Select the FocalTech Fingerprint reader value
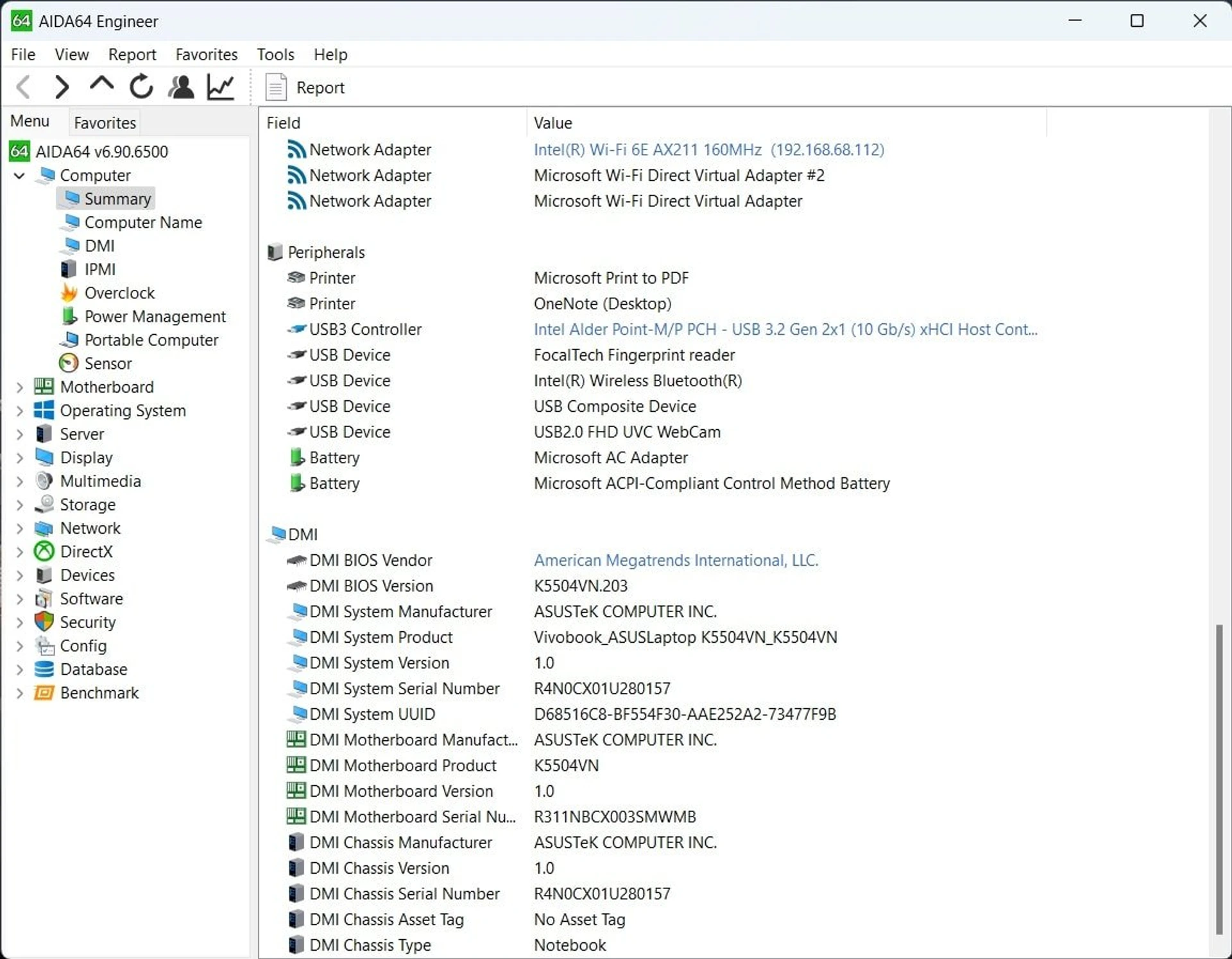The image size is (1232, 959). pos(635,355)
